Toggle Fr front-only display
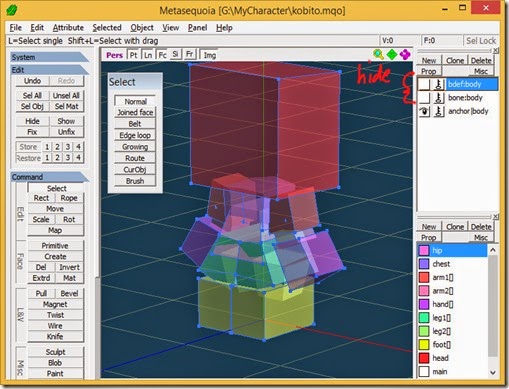 (189, 54)
